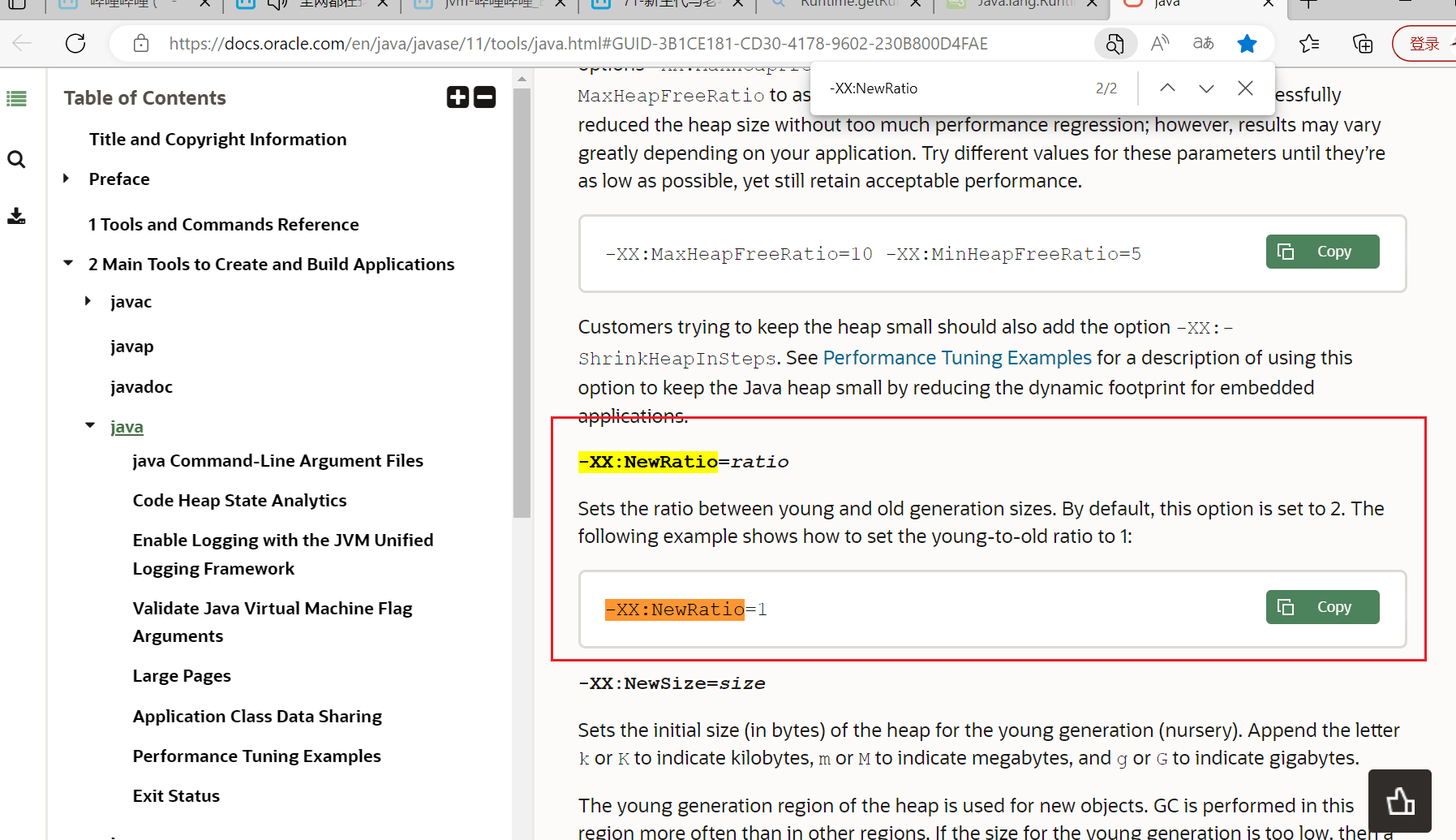Viewport: 1456px width, 840px height.
Task: Click the Table of Contents scrollbar
Action: 522,302
